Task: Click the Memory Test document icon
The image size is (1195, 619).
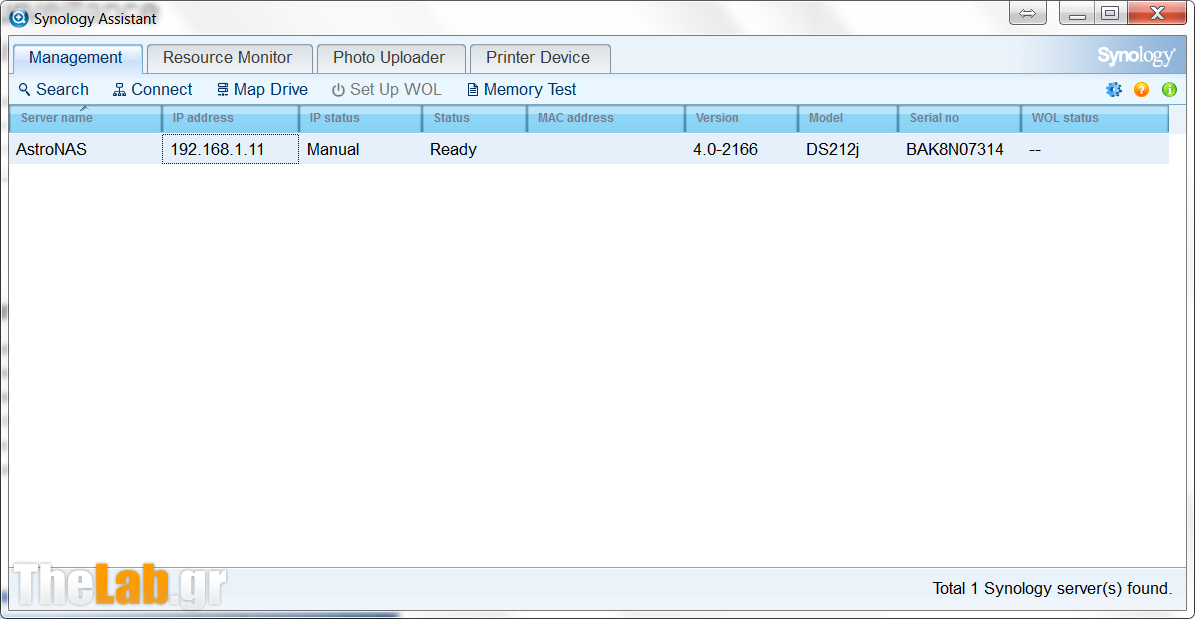Action: click(x=473, y=90)
